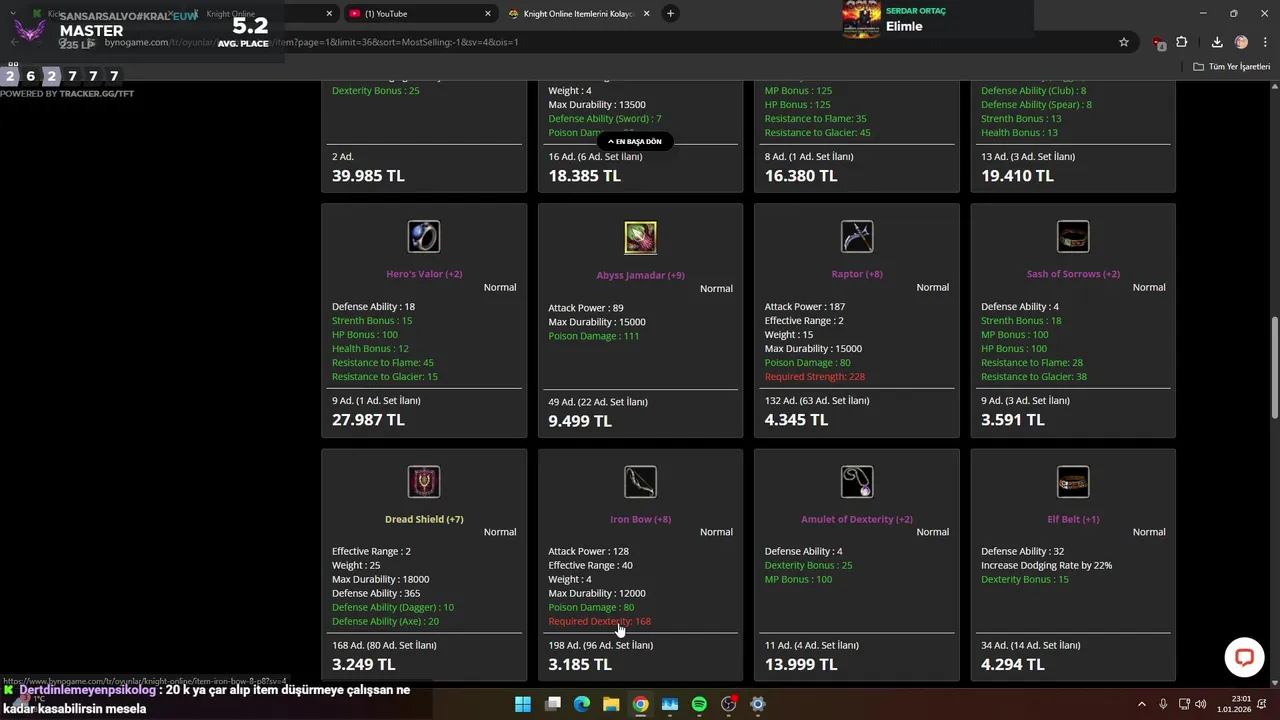Viewport: 1280px width, 720px height.
Task: Click the 3.591 TL price
Action: point(1013,420)
